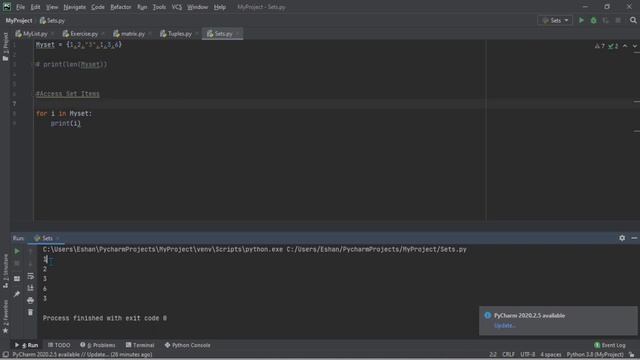Pin the Run tab with pin icon

[17, 294]
